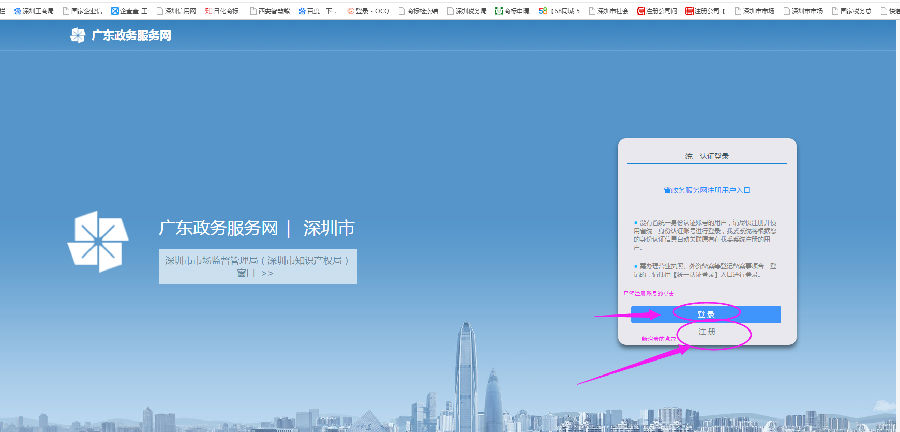
Task: Click the 深圳市 city name text
Action: [329, 229]
